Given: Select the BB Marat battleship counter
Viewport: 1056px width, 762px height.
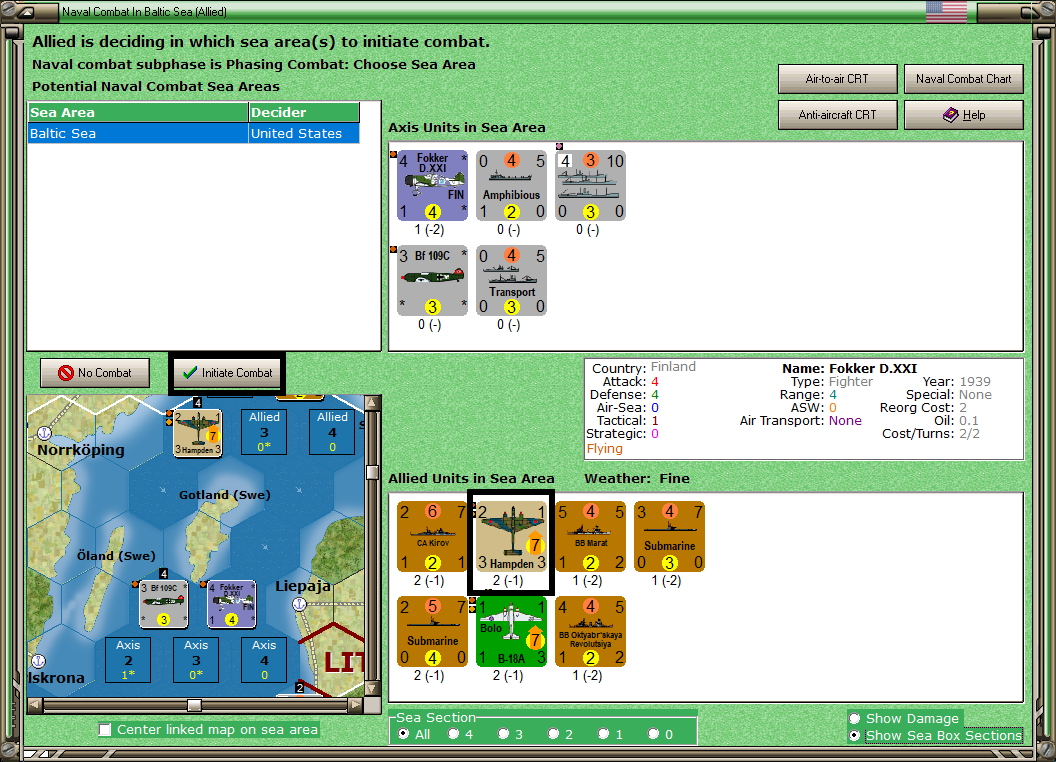Looking at the screenshot, I should coord(590,536).
